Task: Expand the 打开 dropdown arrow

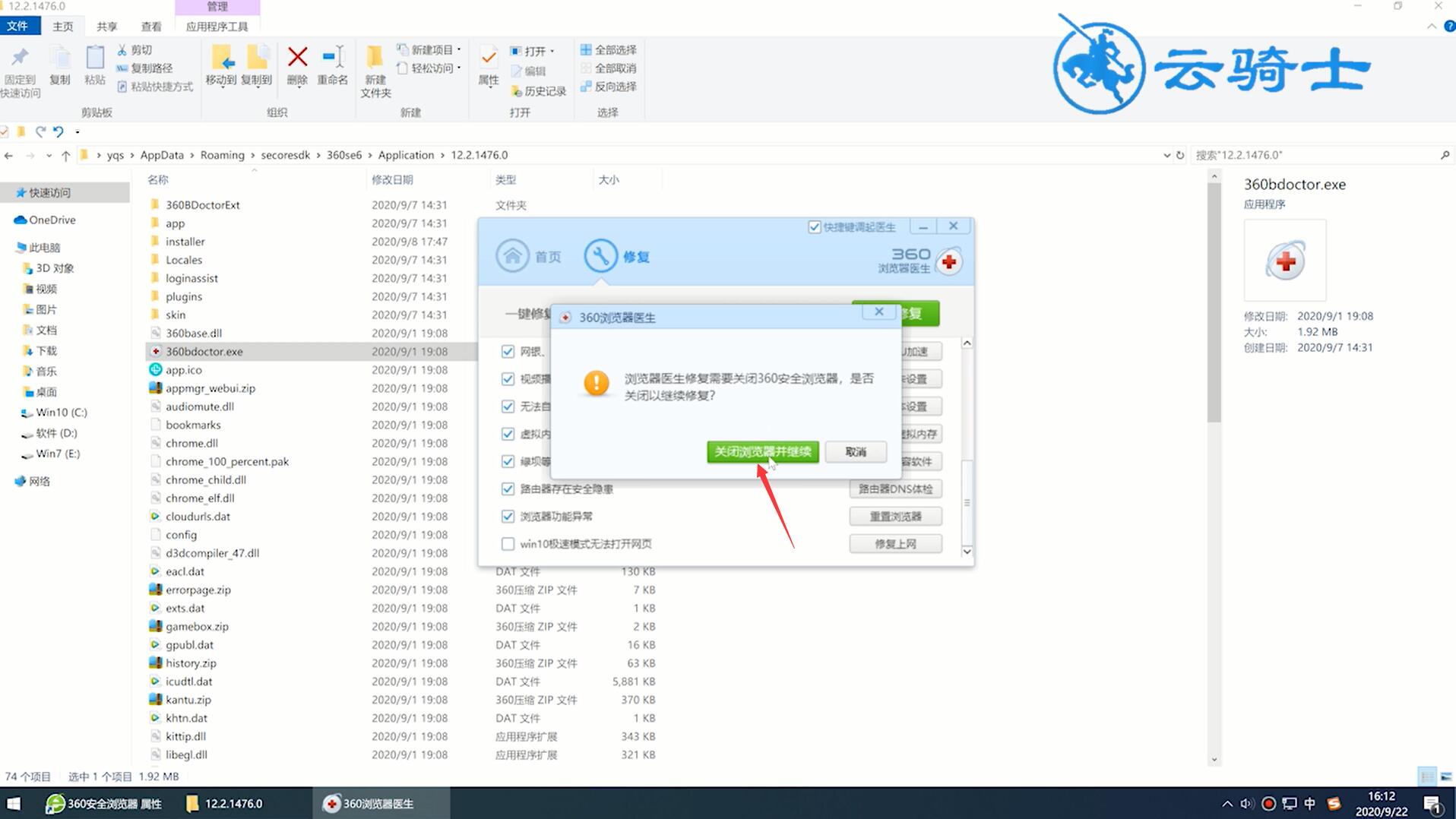Action: pos(552,51)
